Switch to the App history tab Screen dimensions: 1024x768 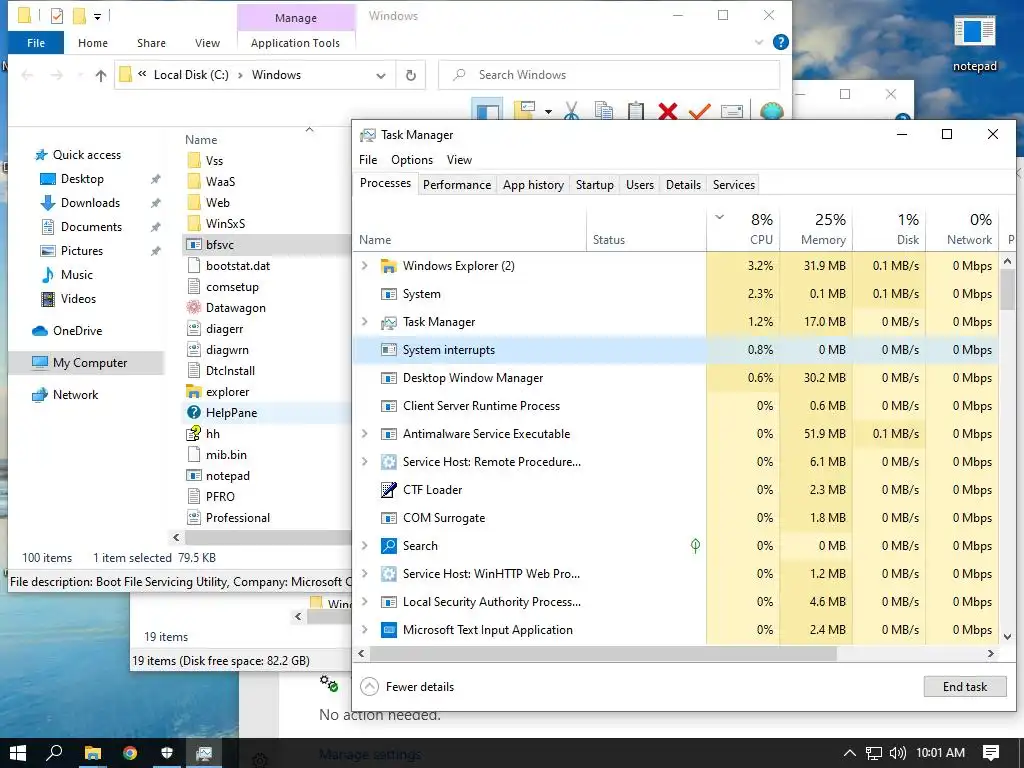(533, 185)
